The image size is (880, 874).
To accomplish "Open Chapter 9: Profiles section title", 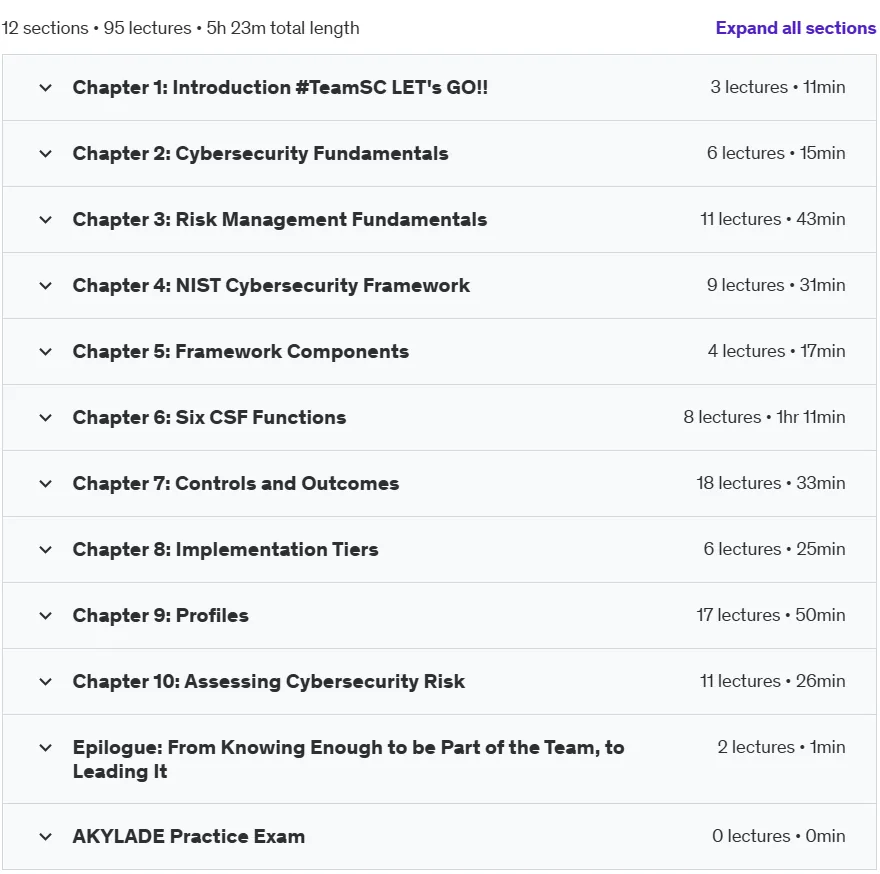I will [x=161, y=616].
